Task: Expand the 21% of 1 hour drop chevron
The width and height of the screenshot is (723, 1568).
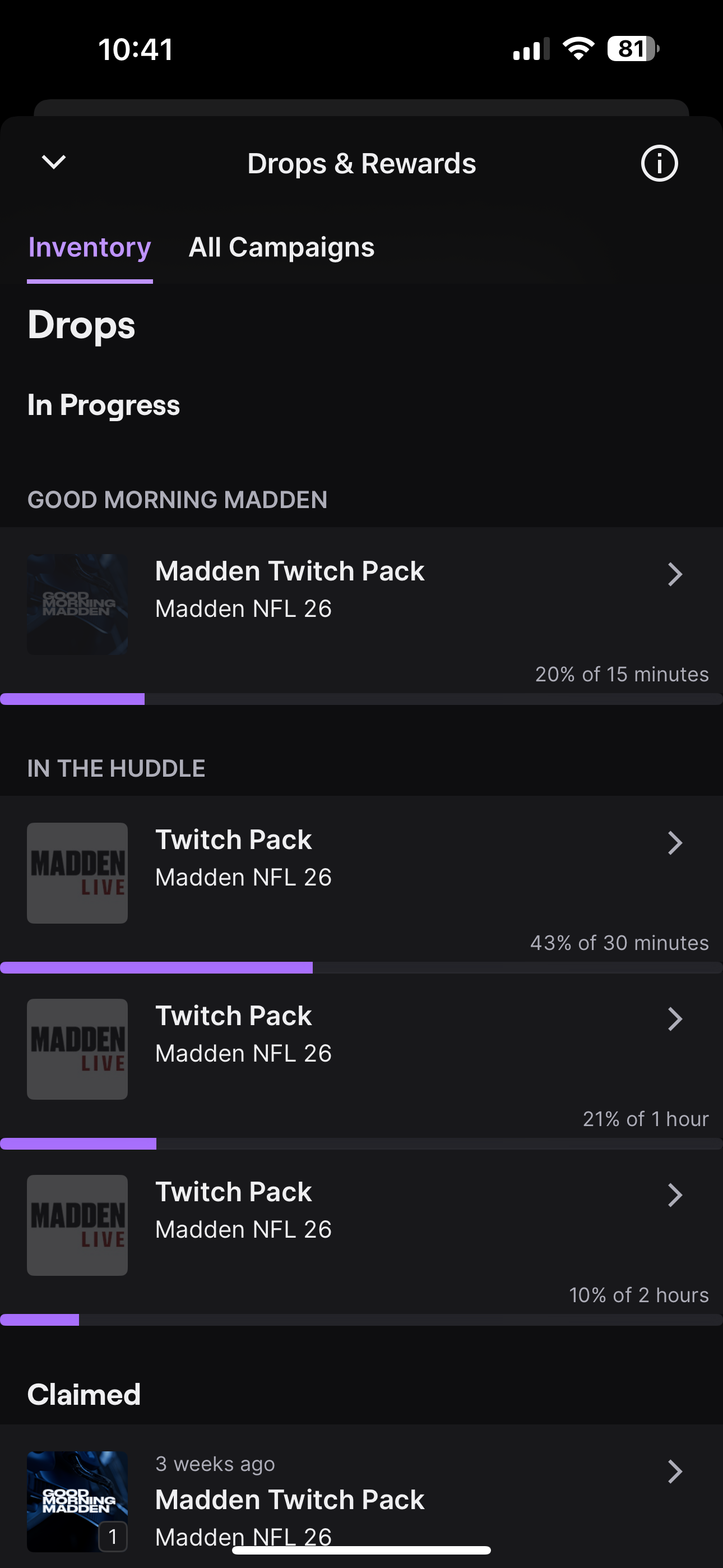Action: [674, 1019]
